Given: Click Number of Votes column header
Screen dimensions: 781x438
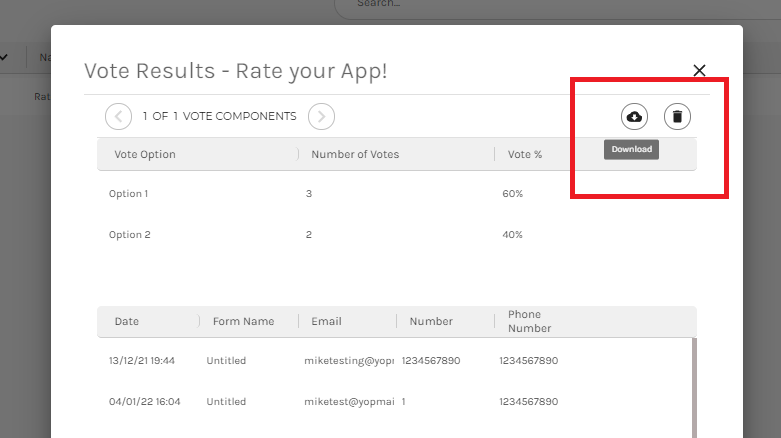Looking at the screenshot, I should click(x=355, y=155).
